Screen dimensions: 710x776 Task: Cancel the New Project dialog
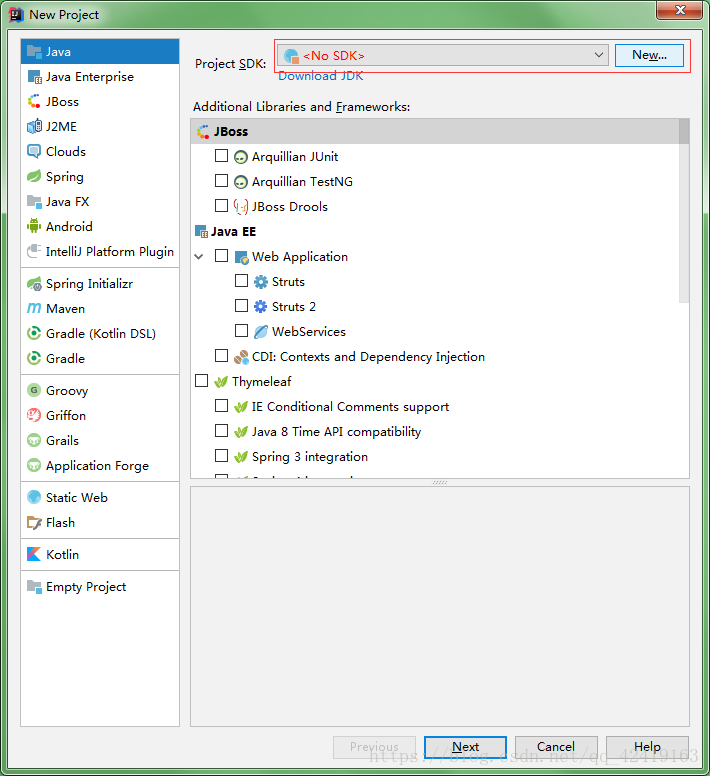(556, 746)
